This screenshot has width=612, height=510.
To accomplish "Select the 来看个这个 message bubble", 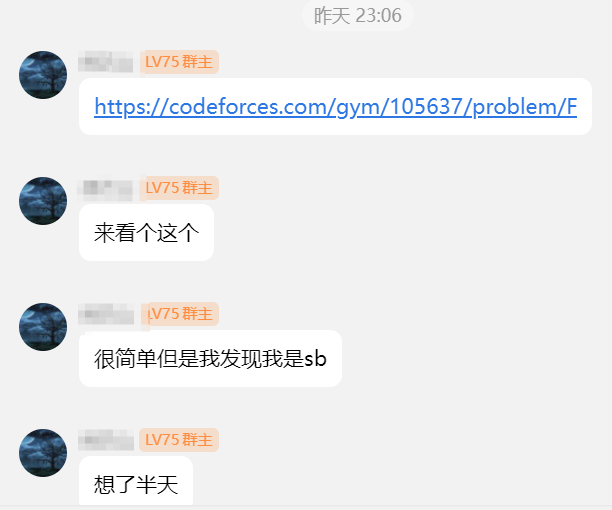I will [x=146, y=233].
